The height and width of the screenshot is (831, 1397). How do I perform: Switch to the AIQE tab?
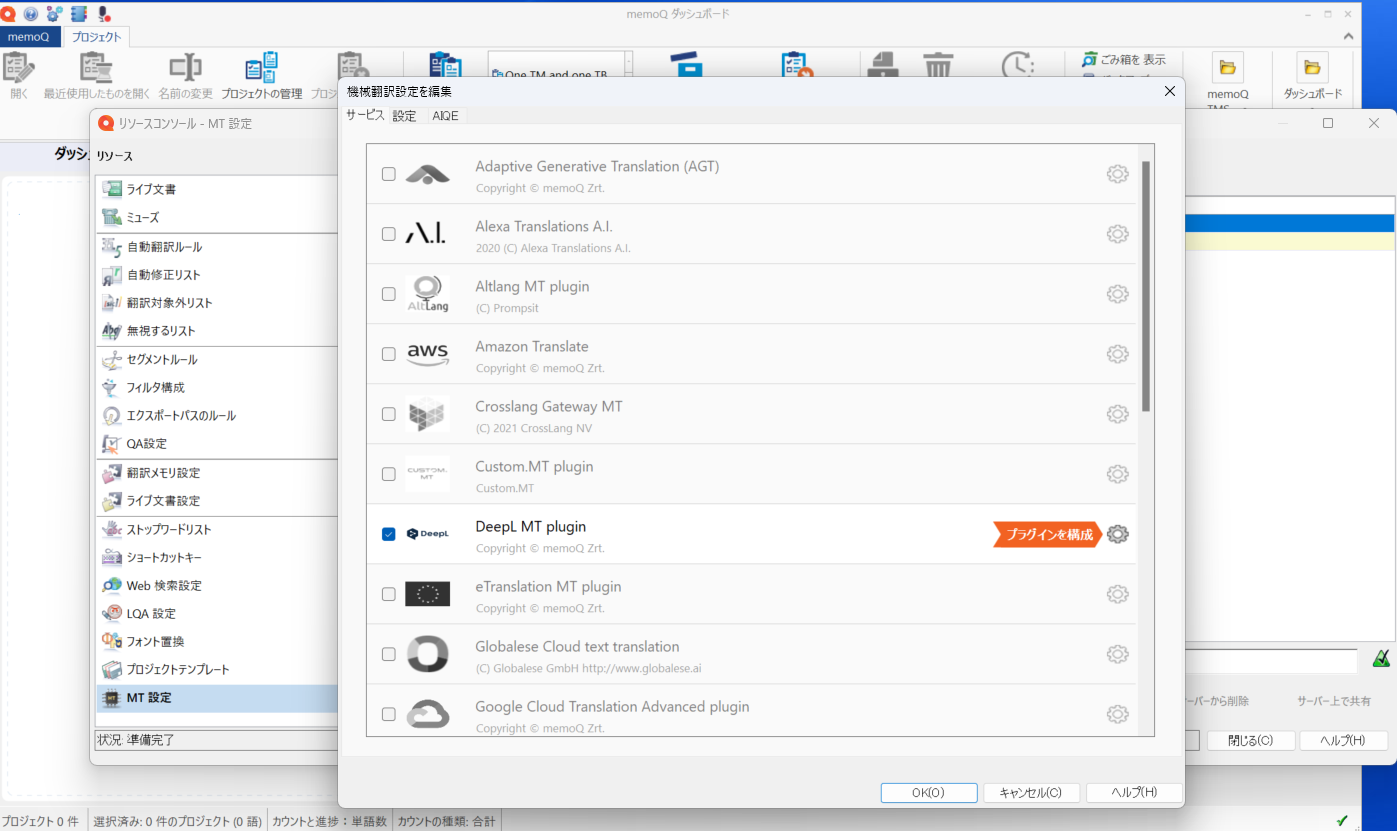(445, 116)
